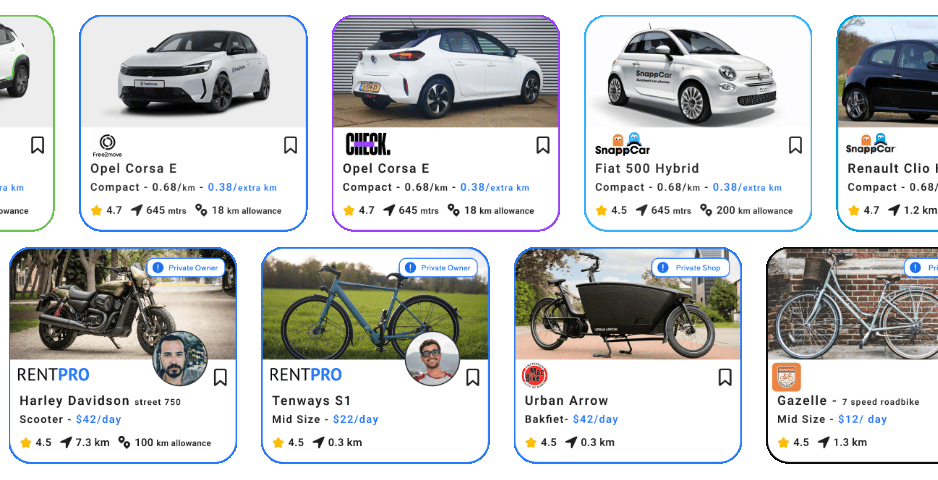
Task: Click the Mac Bike shop logo
Action: [x=534, y=376]
